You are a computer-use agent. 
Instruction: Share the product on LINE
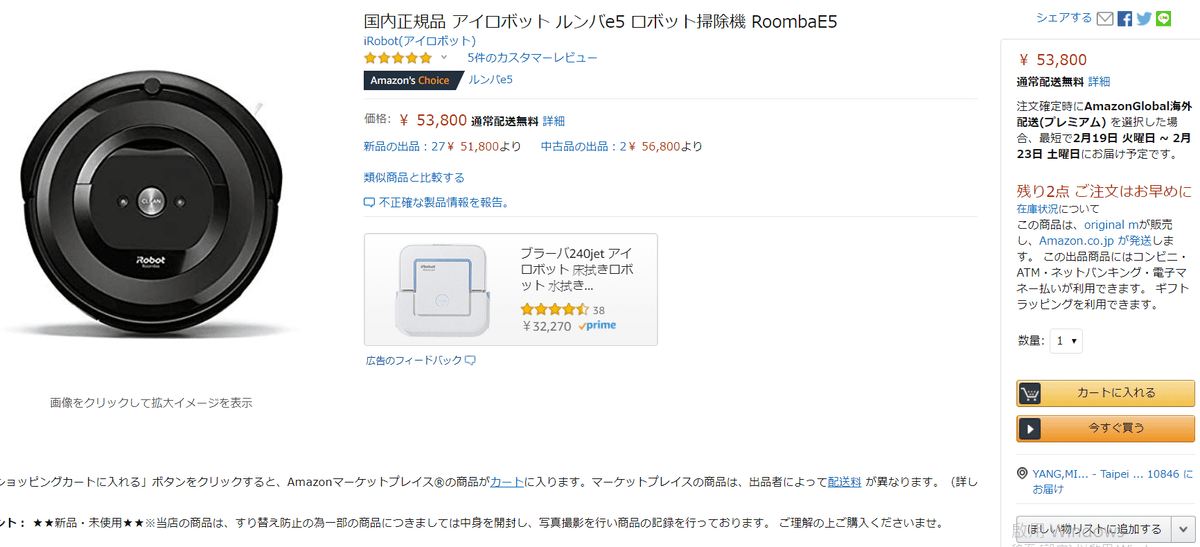(1163, 18)
